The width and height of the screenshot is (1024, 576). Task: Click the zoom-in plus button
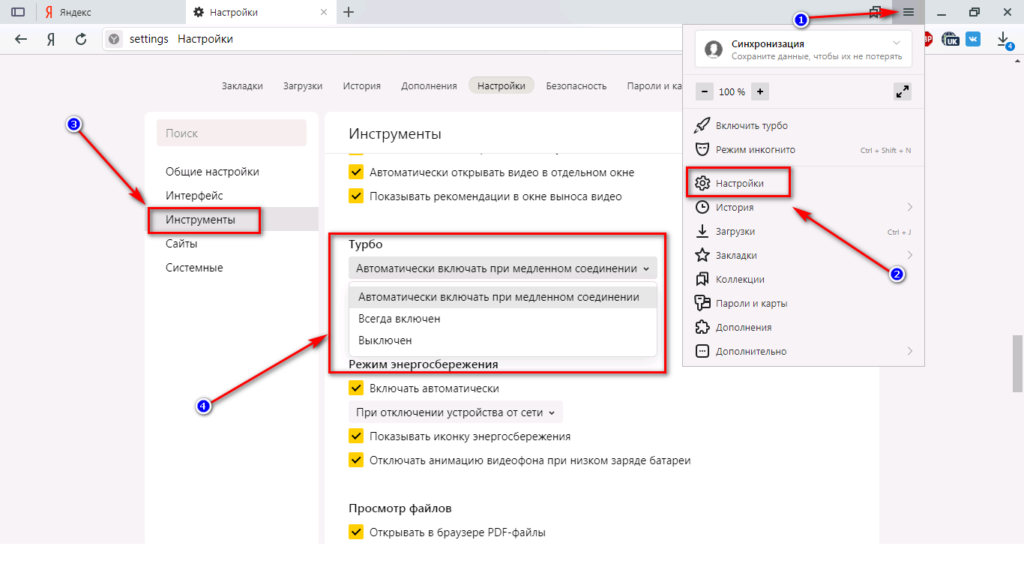pyautogui.click(x=760, y=91)
